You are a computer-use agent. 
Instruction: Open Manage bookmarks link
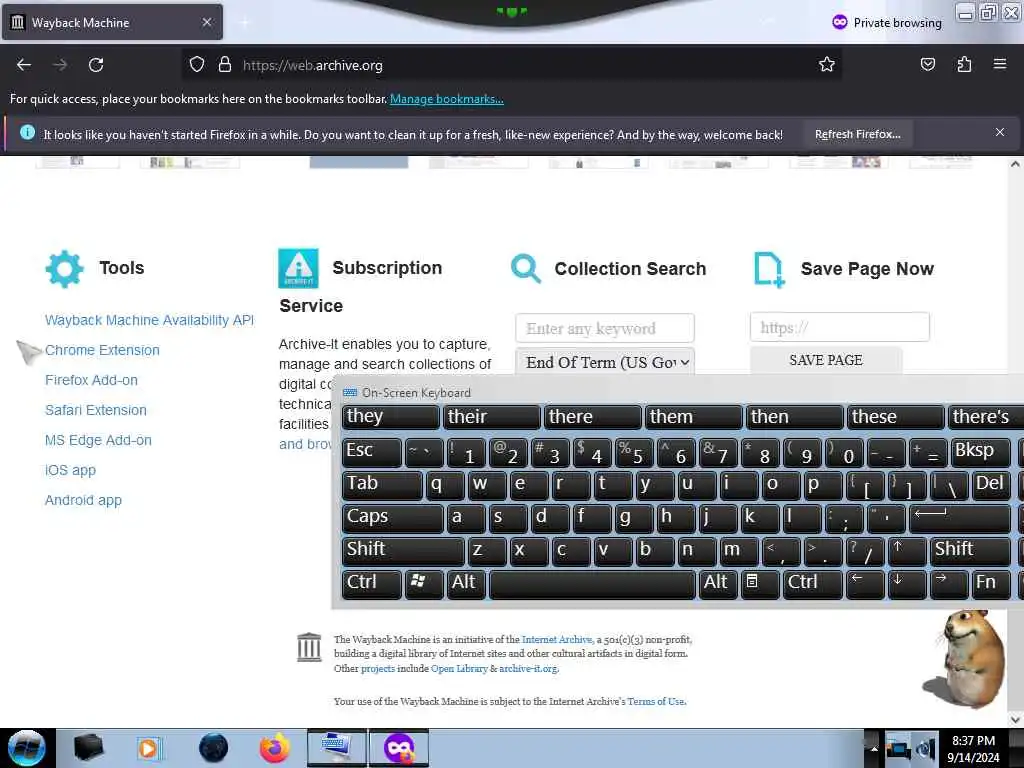point(447,99)
